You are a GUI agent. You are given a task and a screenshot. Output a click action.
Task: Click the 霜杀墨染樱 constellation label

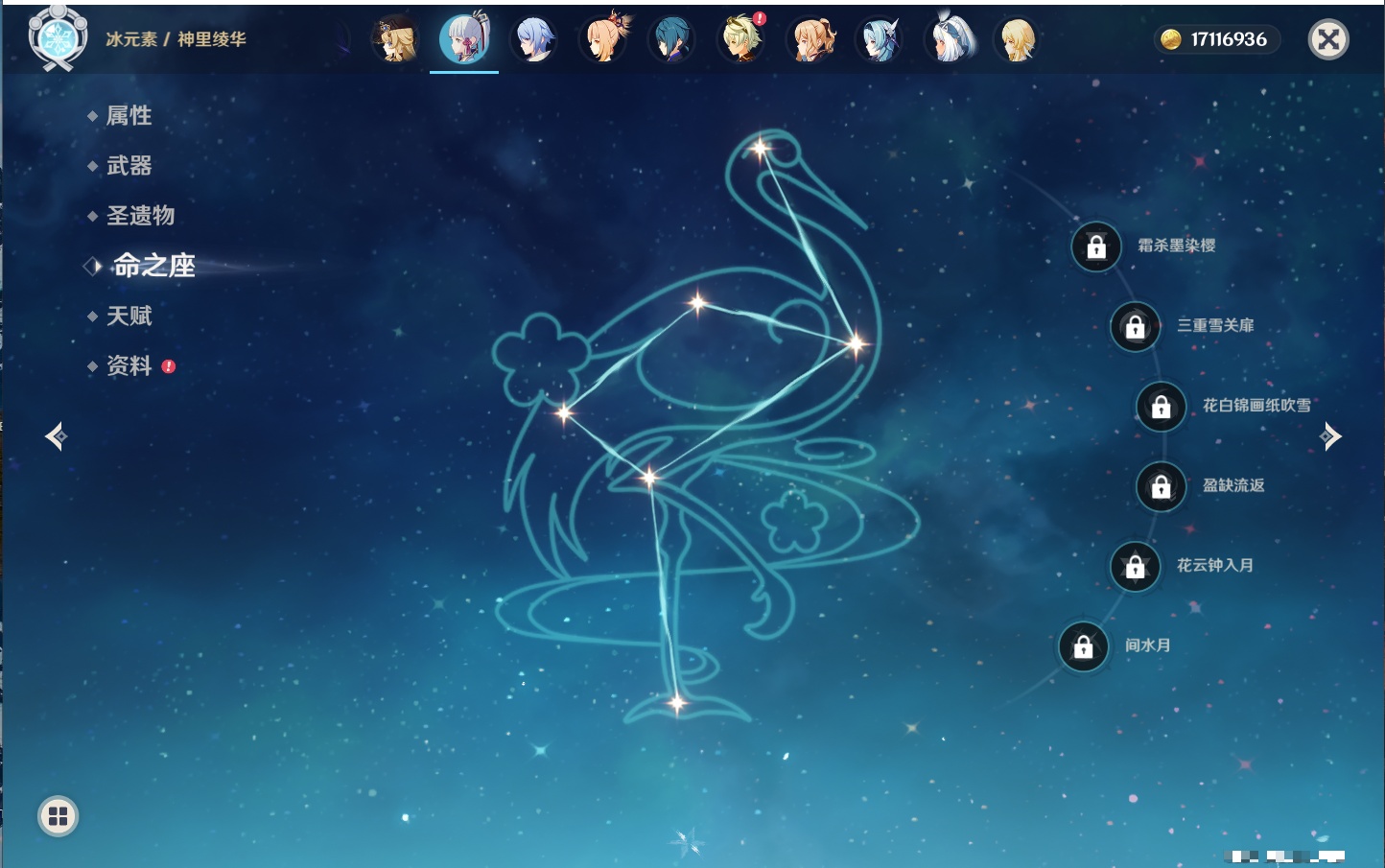tap(1177, 246)
